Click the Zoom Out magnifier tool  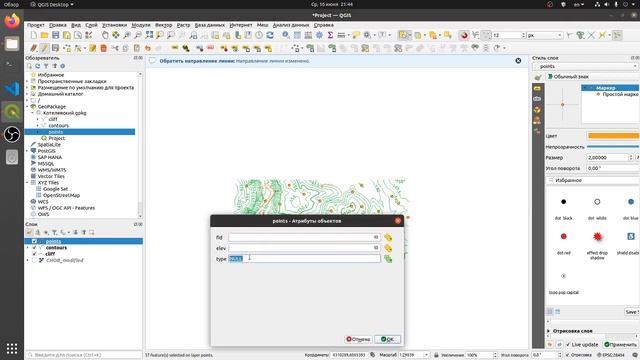click(x=138, y=36)
